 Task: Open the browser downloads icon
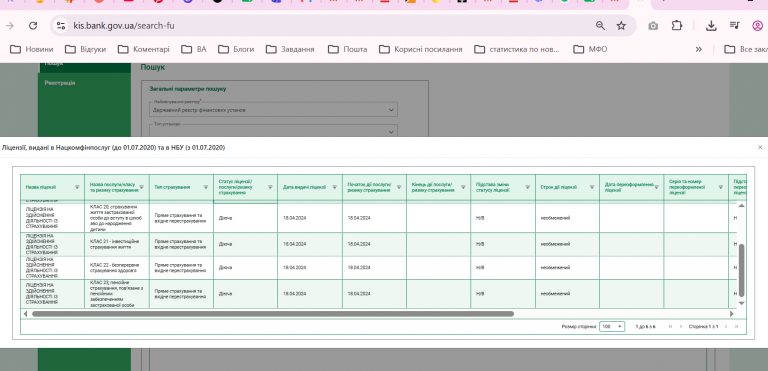pos(711,25)
